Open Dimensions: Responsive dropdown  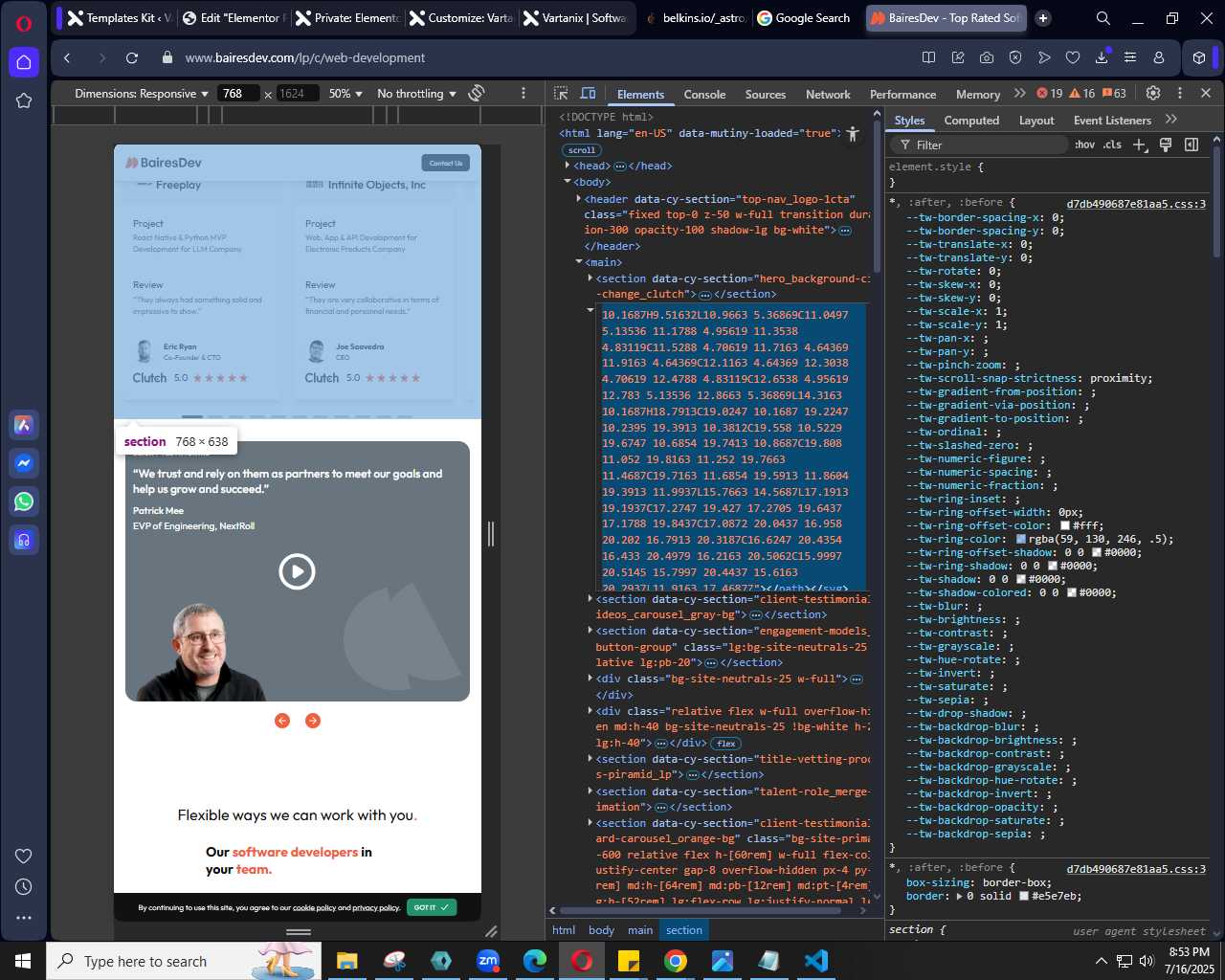[x=142, y=93]
